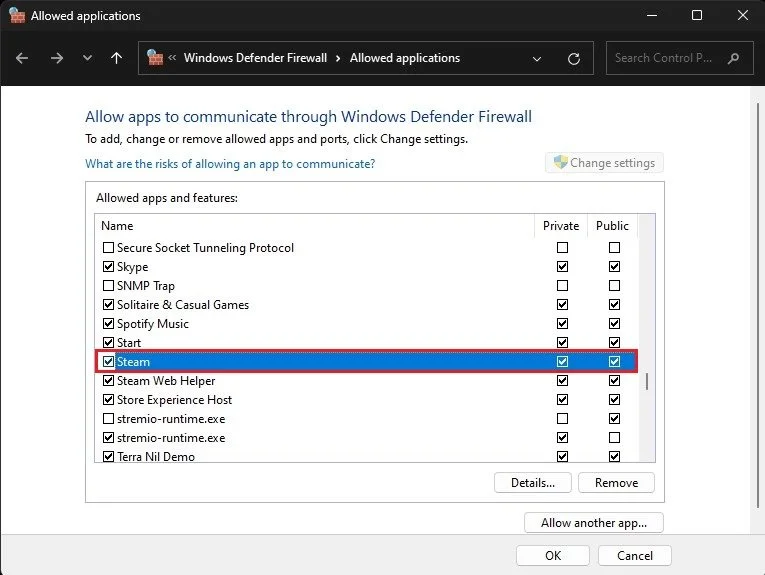
Task: Focus the Search Control Panel field
Action: tap(680, 58)
